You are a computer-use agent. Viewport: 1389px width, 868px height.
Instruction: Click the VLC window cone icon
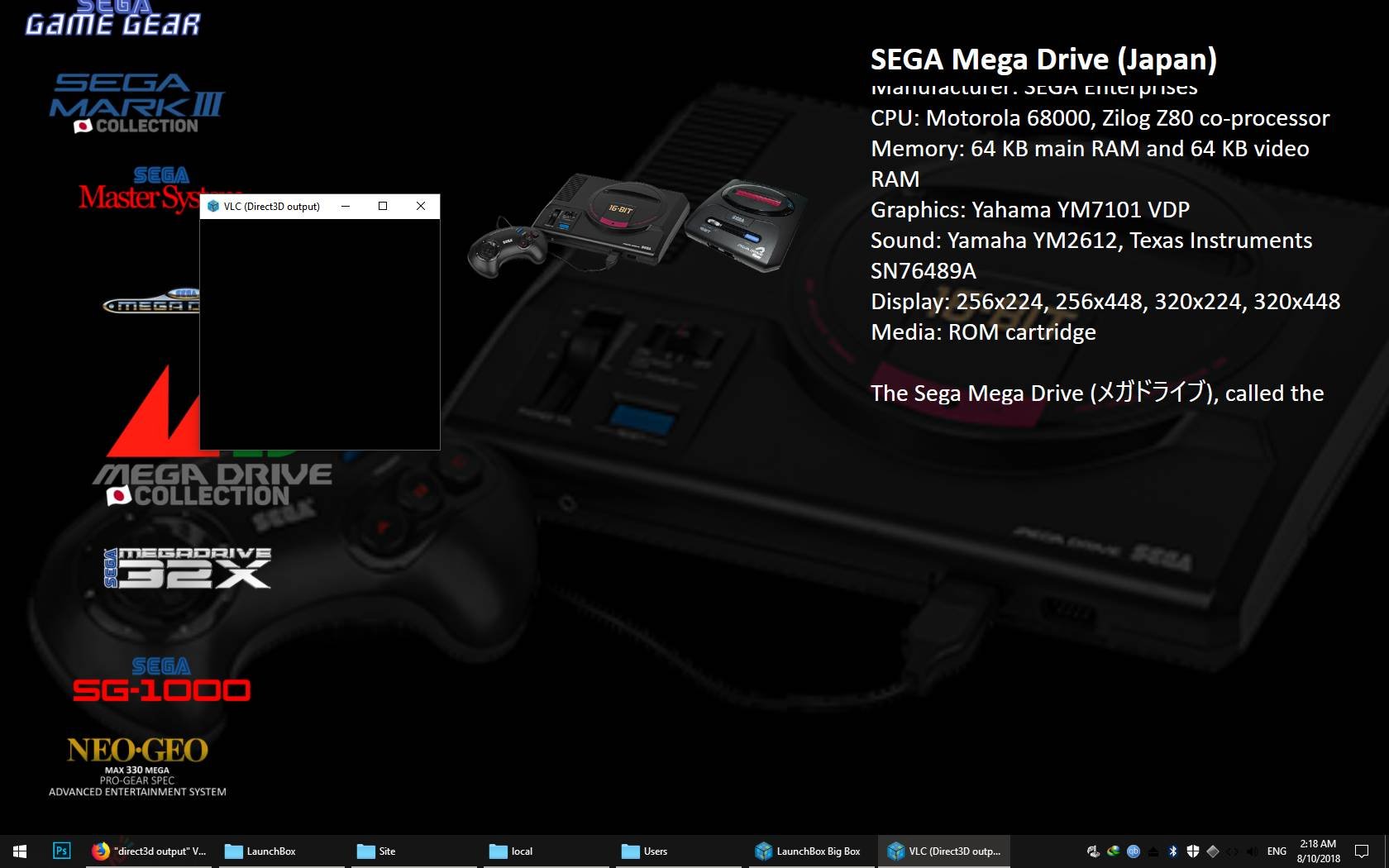213,206
